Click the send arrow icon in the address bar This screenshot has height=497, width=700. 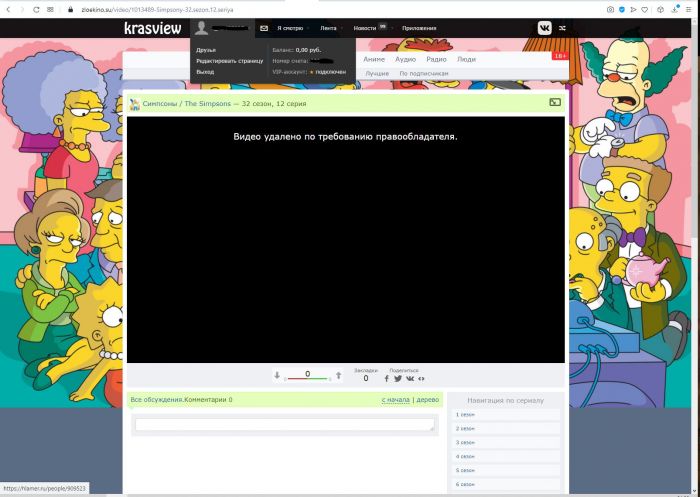[x=633, y=9]
